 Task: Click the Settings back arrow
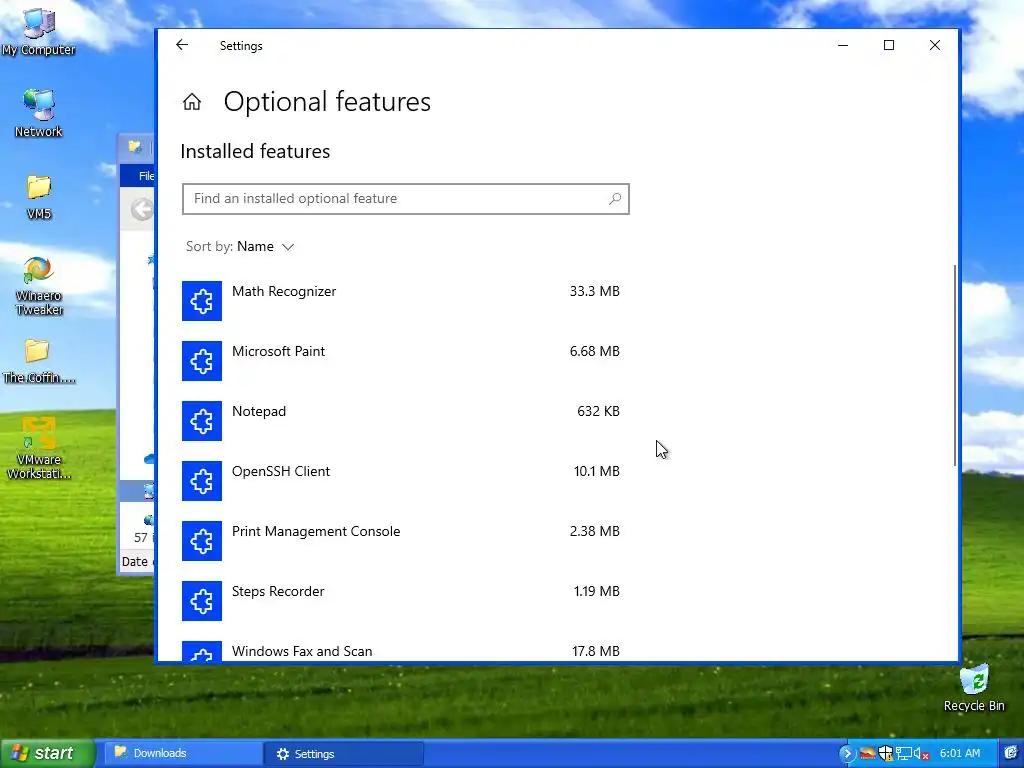[x=182, y=45]
